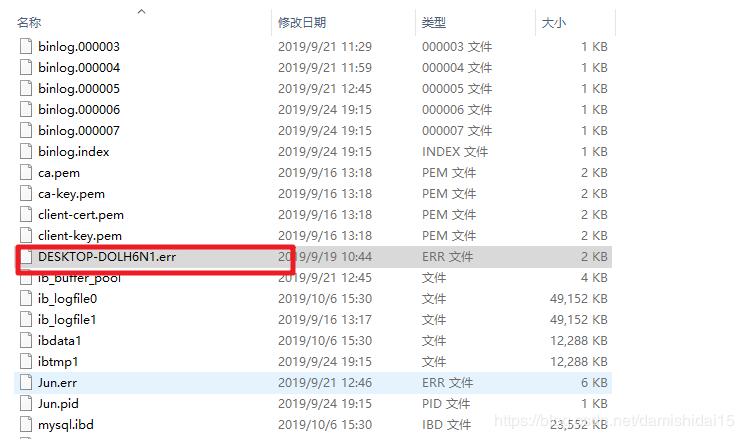The height and width of the screenshot is (443, 754).
Task: Select the Jun.pid file icon
Action: [27, 404]
